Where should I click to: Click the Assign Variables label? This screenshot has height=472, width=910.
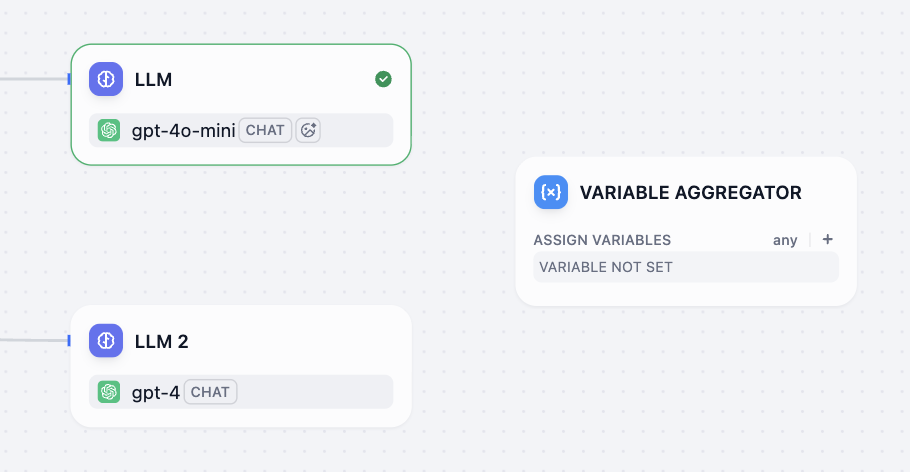[602, 240]
